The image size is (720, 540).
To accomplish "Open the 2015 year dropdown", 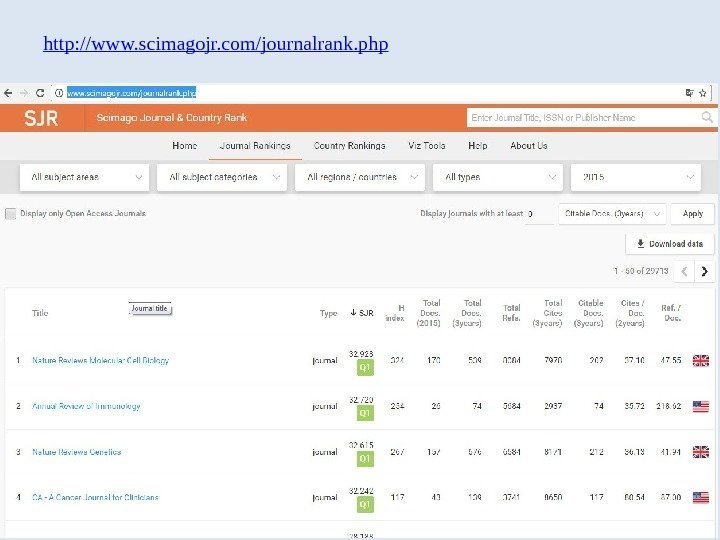I will pyautogui.click(x=636, y=177).
